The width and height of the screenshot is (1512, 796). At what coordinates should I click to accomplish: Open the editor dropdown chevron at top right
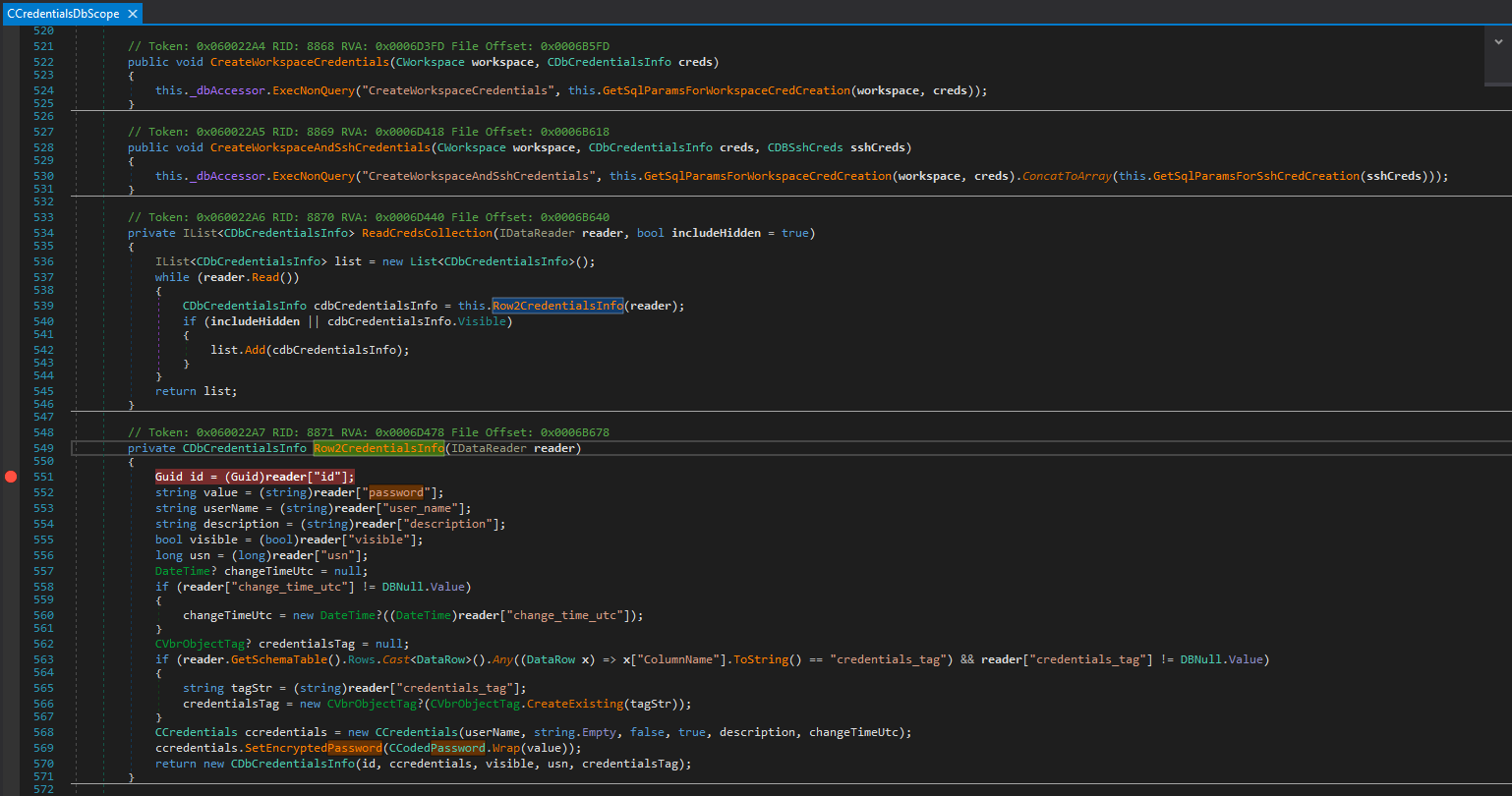point(1497,42)
